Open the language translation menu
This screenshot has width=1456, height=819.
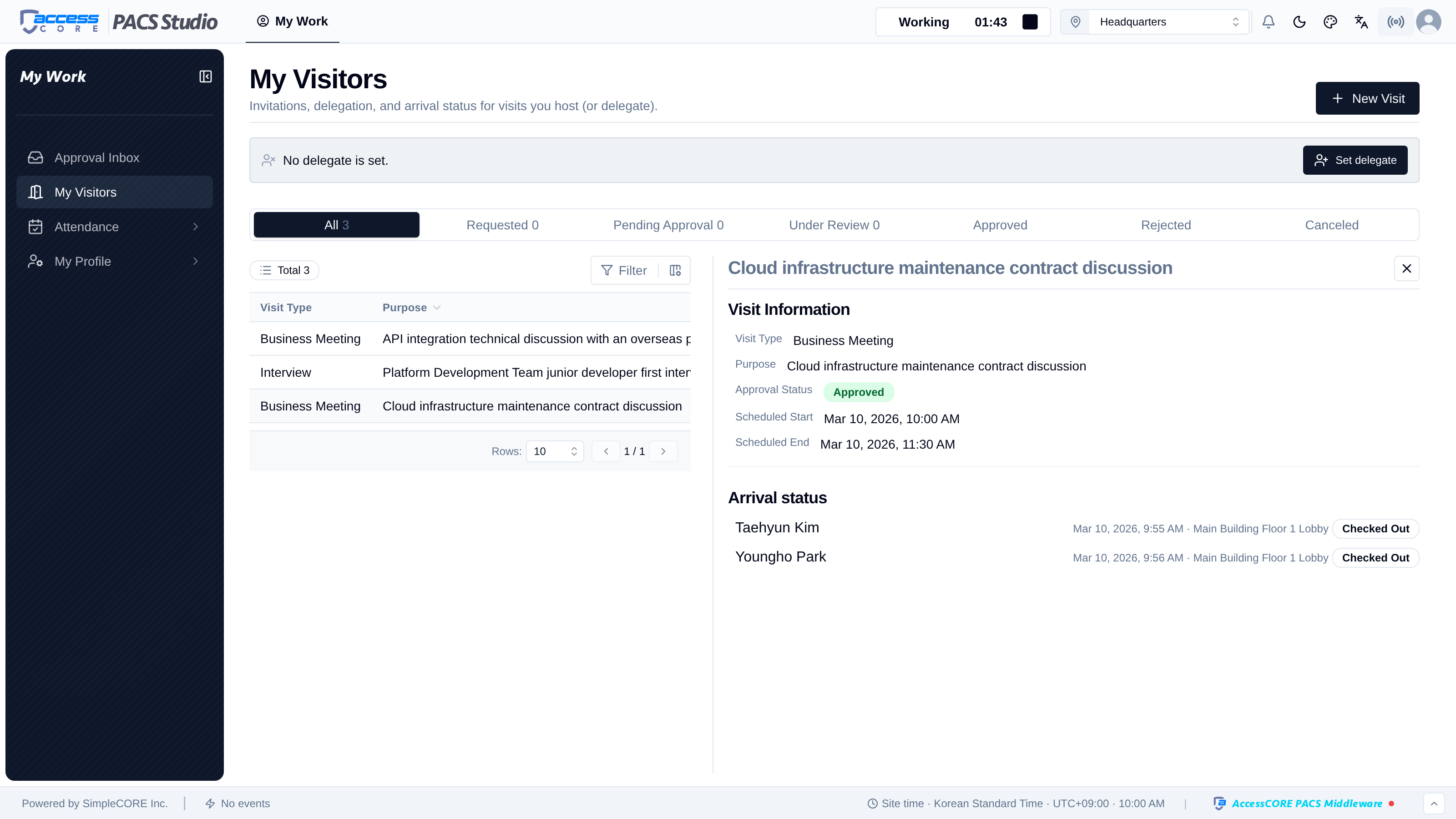click(x=1362, y=22)
